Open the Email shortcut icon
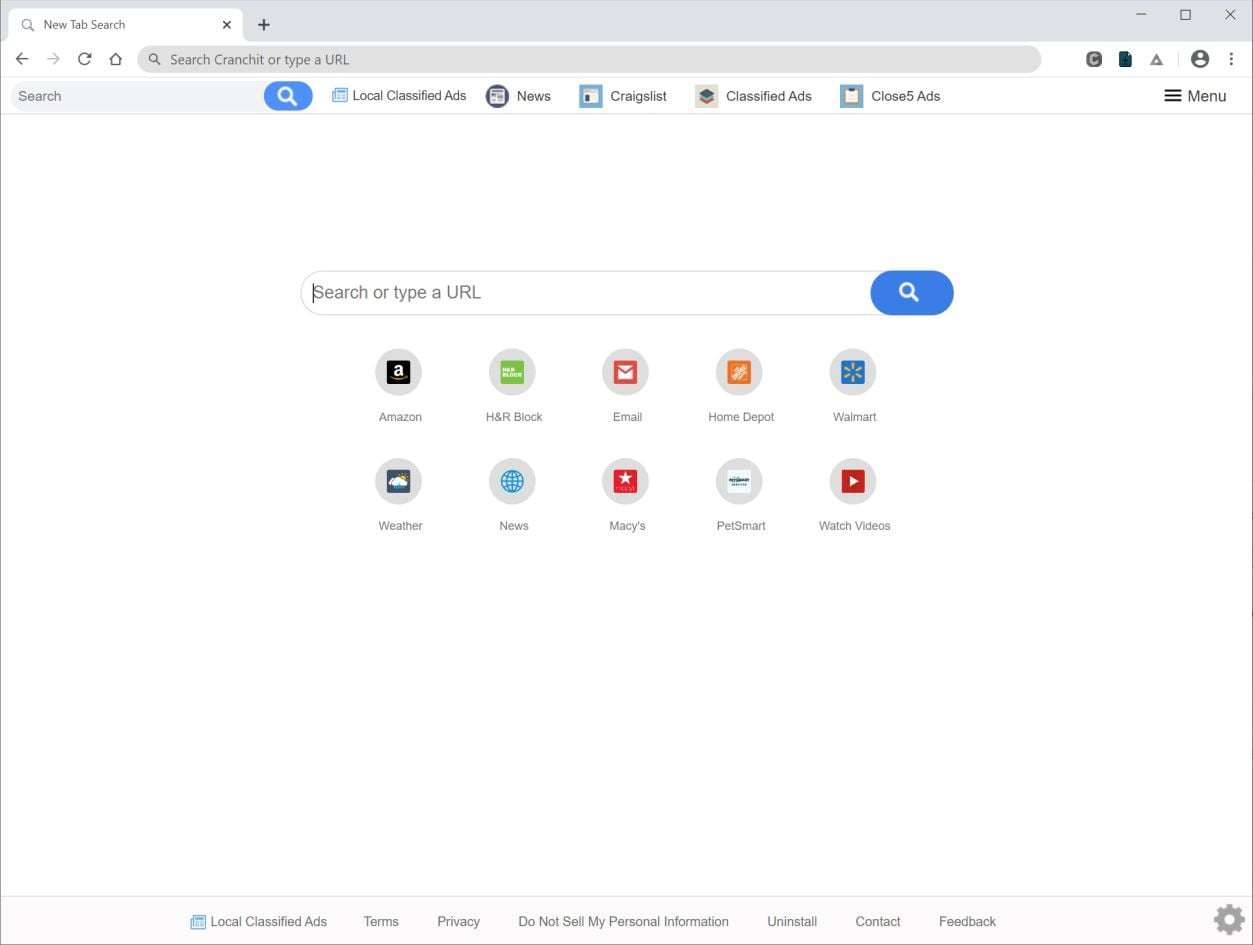This screenshot has width=1253, height=945. pyautogui.click(x=625, y=373)
